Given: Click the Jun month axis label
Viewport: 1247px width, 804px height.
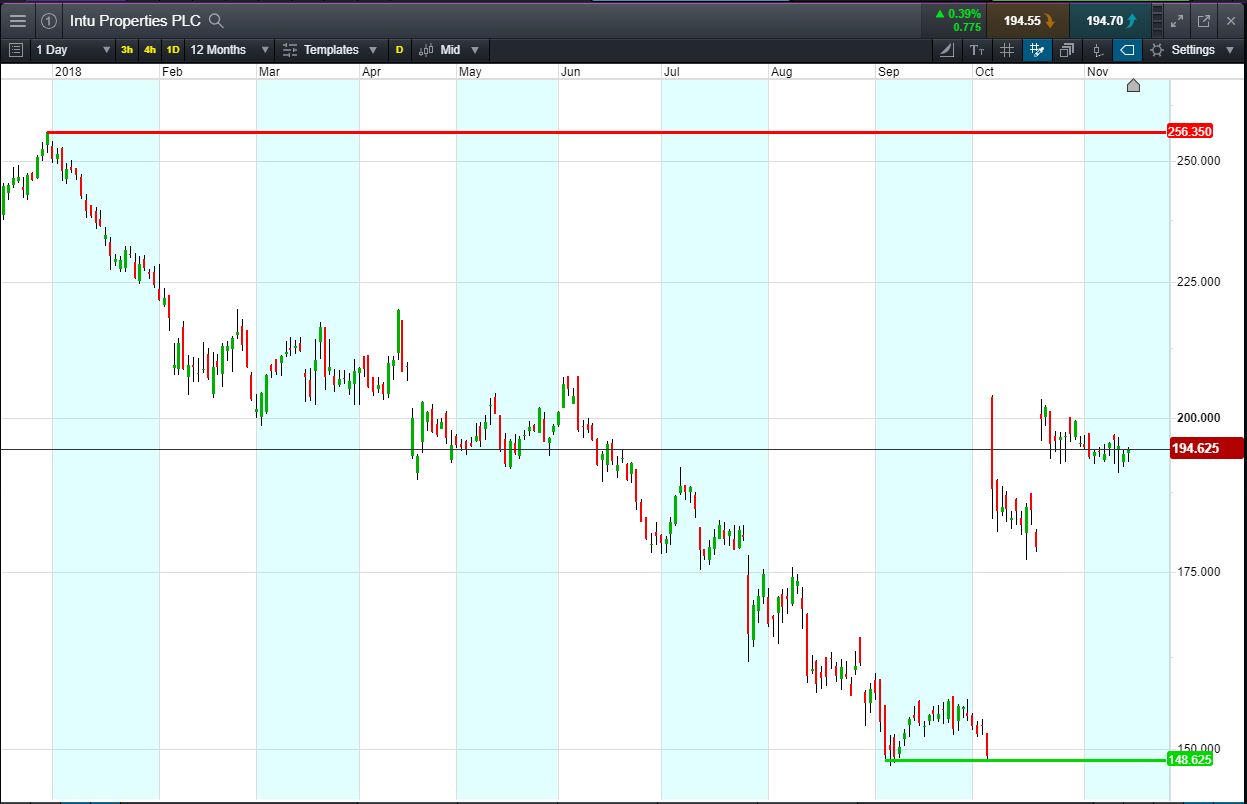Looking at the screenshot, I should coord(571,72).
